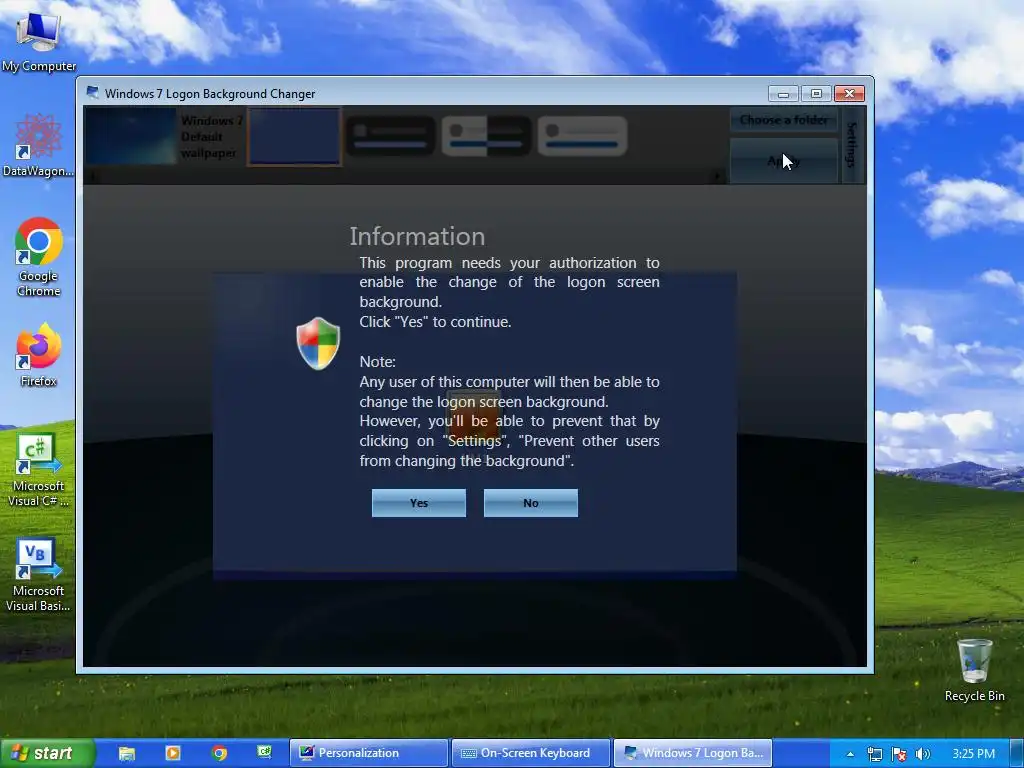Click Yes to authorize the change
The height and width of the screenshot is (768, 1024).
tap(419, 503)
